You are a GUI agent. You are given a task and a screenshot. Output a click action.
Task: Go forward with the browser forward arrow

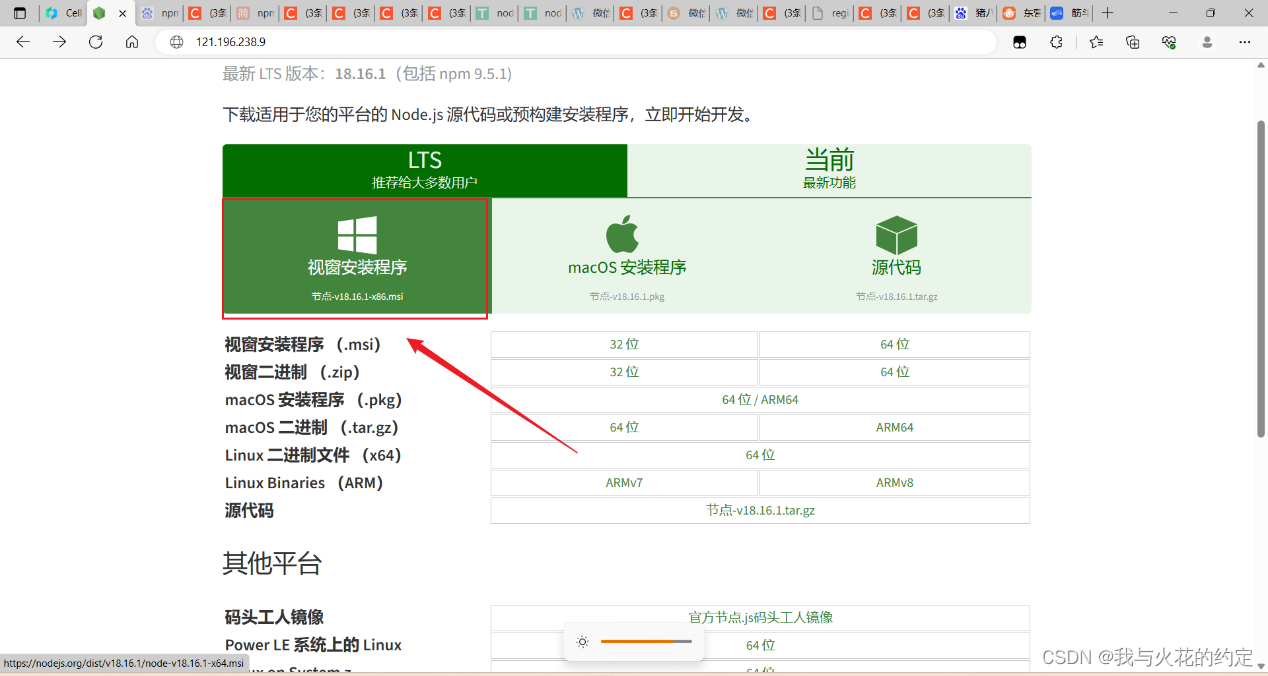(x=60, y=42)
